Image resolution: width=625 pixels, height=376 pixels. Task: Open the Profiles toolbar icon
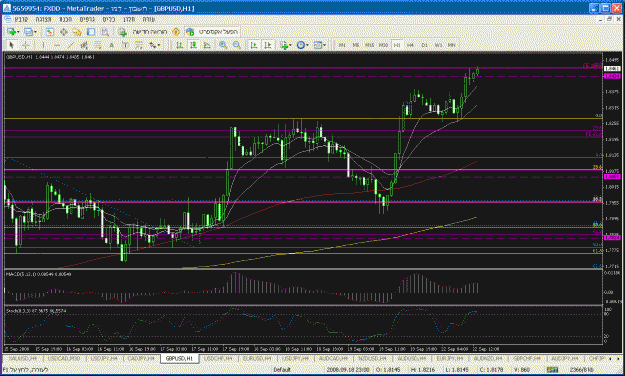click(x=28, y=31)
